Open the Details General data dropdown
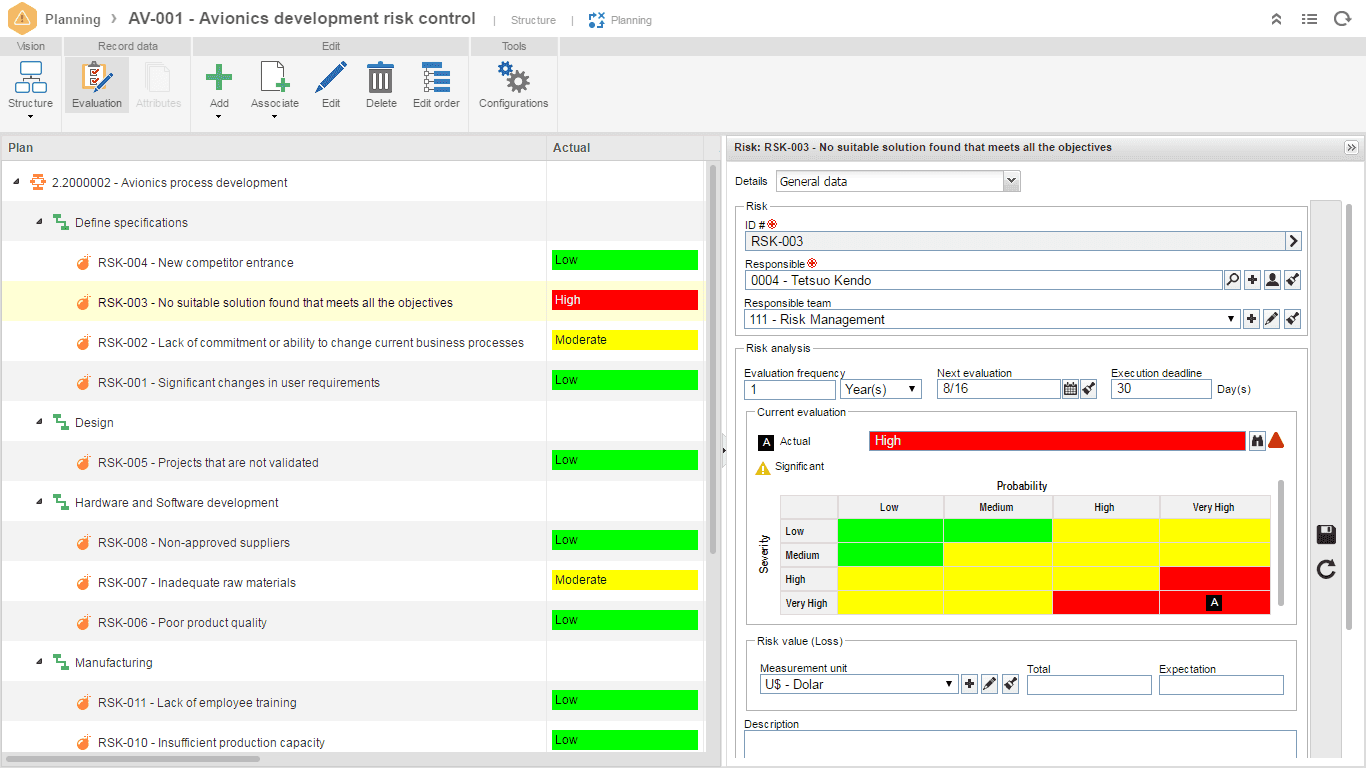Screen dimensions: 1366x768 pos(898,181)
